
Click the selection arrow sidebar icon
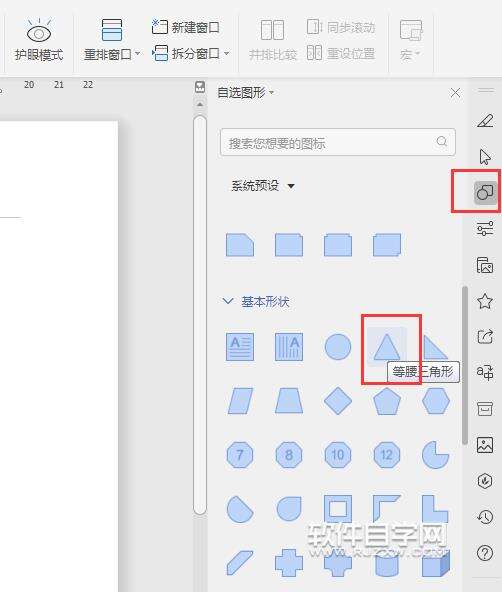coord(485,156)
